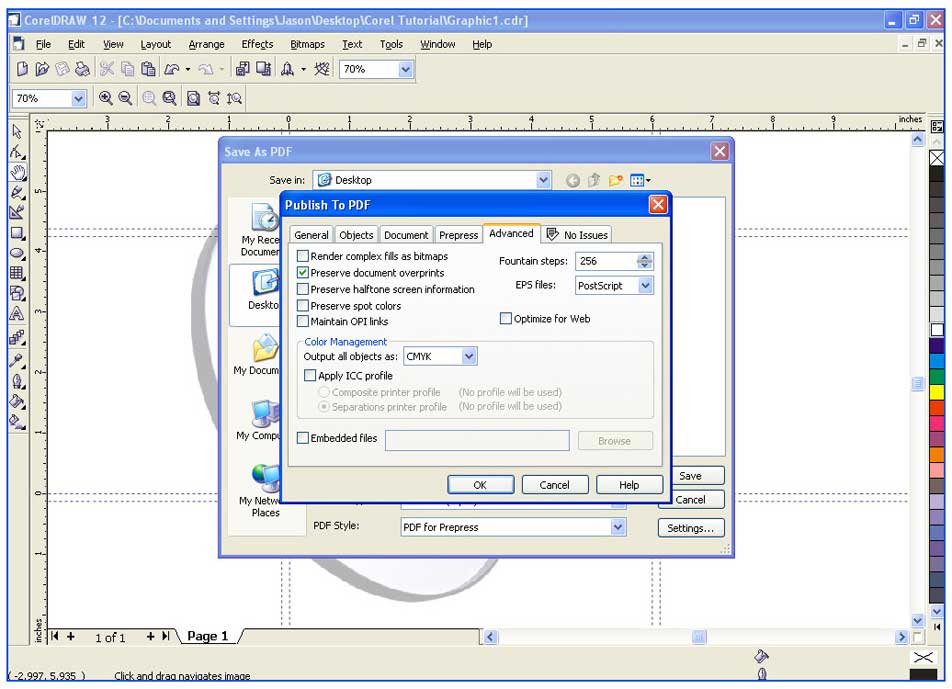Check Apply ICC profile option

click(x=310, y=375)
